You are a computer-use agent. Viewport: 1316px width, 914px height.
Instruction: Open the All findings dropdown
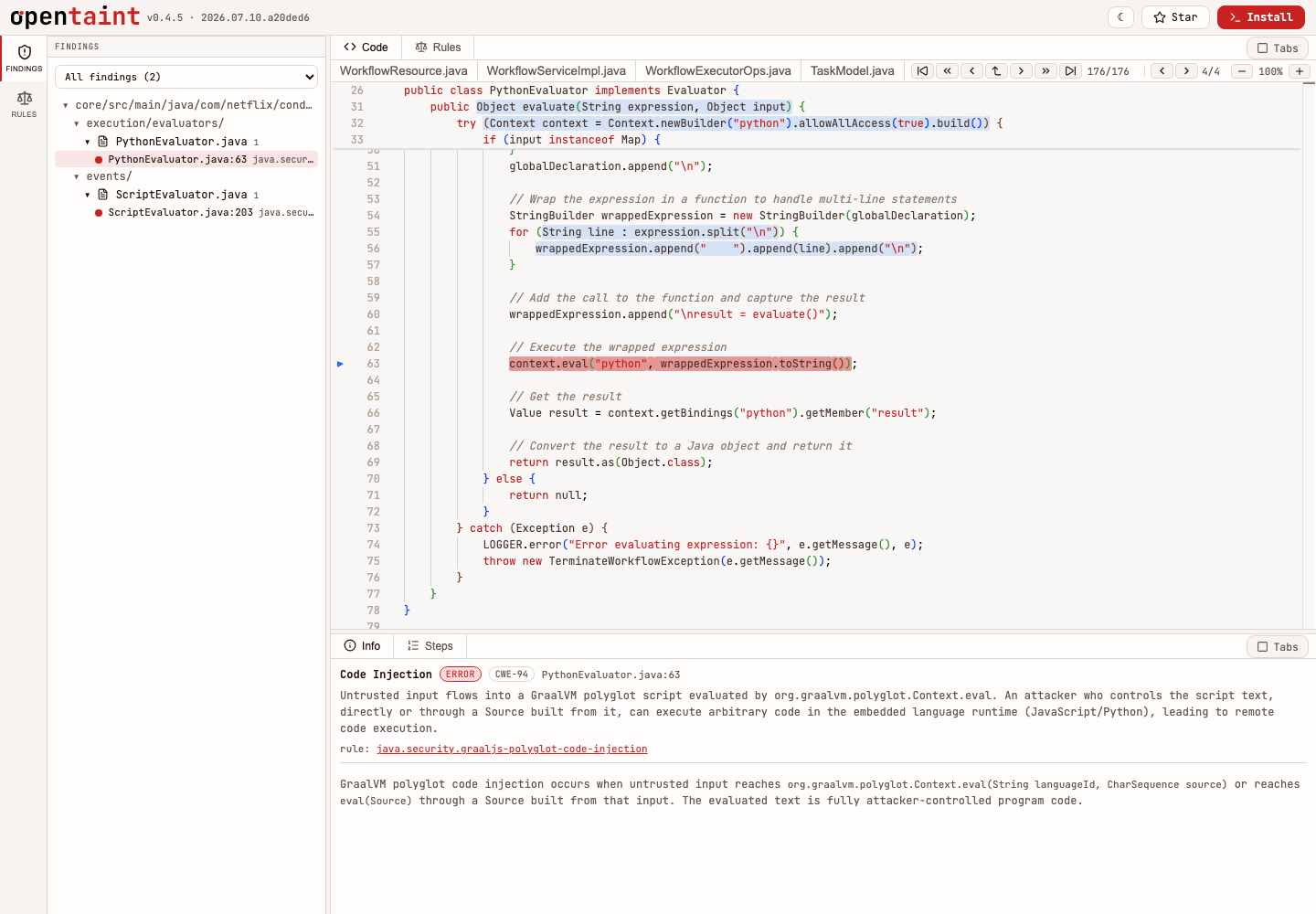(186, 77)
